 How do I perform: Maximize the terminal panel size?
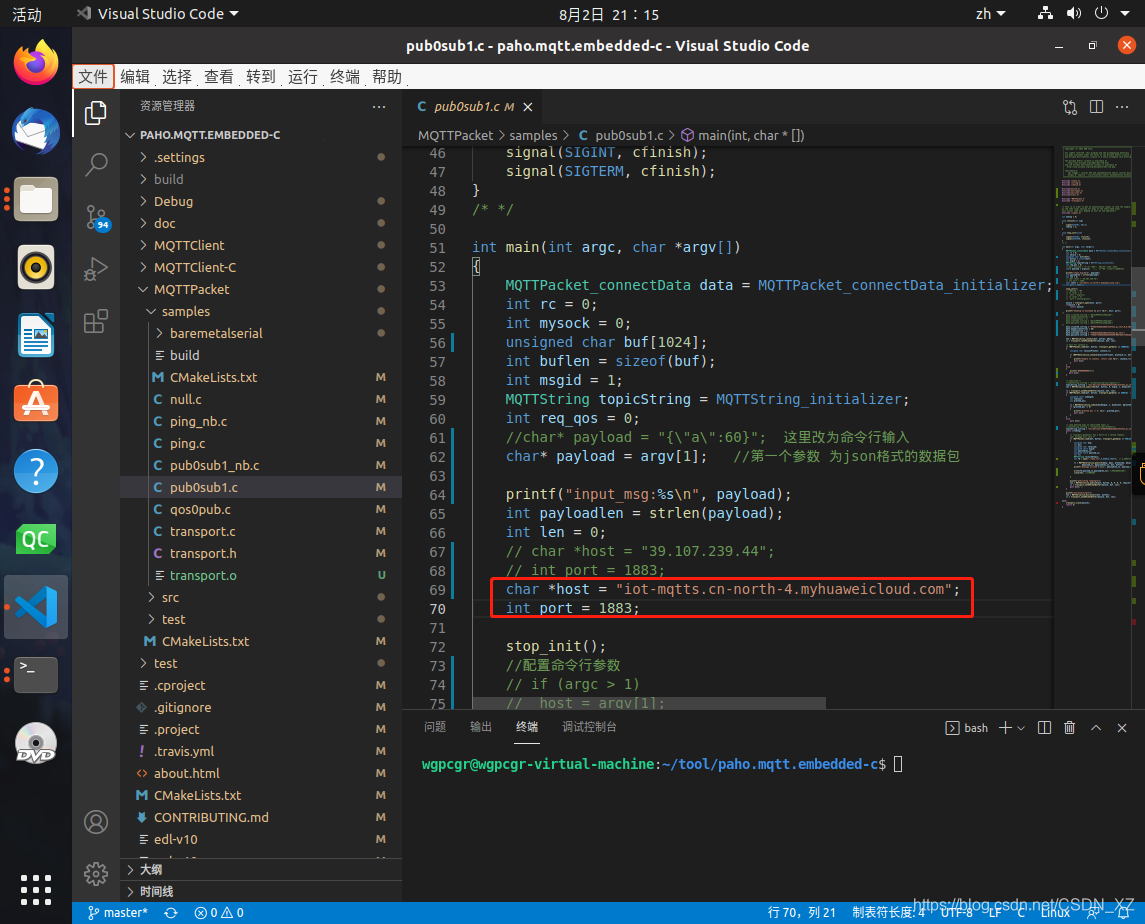(1096, 728)
